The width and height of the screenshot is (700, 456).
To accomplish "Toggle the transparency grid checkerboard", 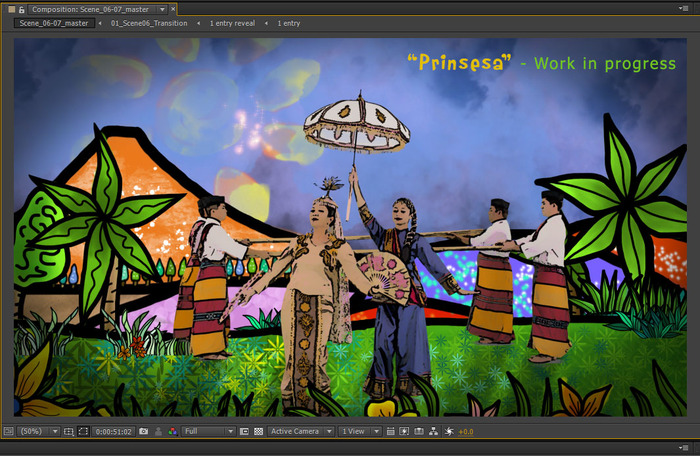I will (x=258, y=431).
